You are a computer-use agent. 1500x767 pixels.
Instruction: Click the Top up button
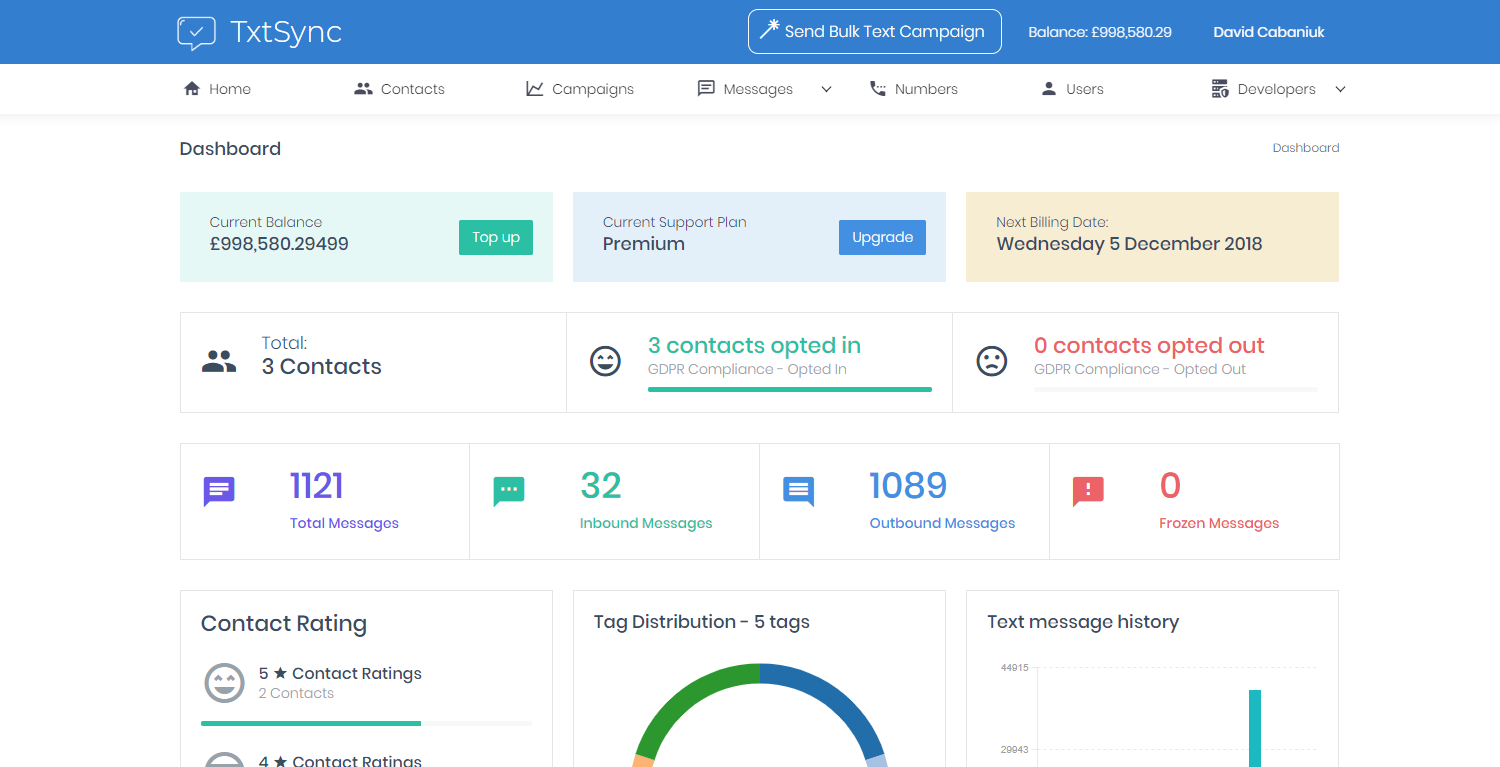tap(495, 237)
